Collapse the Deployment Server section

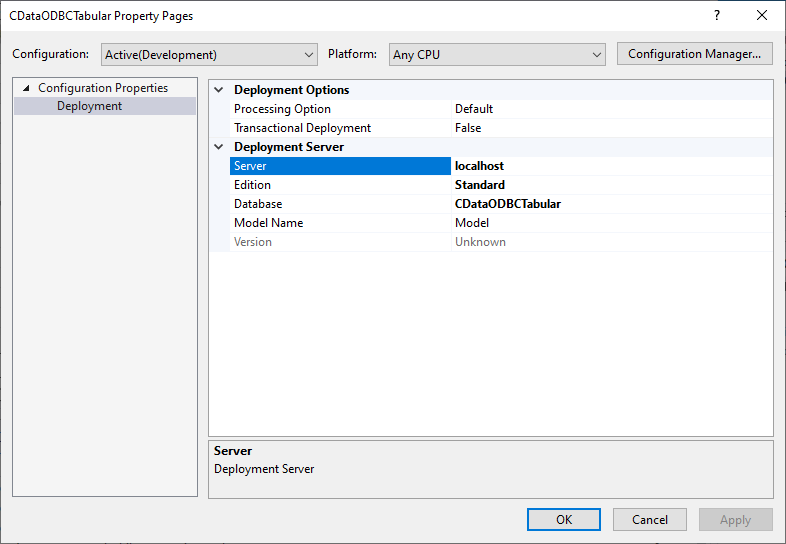pyautogui.click(x=219, y=147)
